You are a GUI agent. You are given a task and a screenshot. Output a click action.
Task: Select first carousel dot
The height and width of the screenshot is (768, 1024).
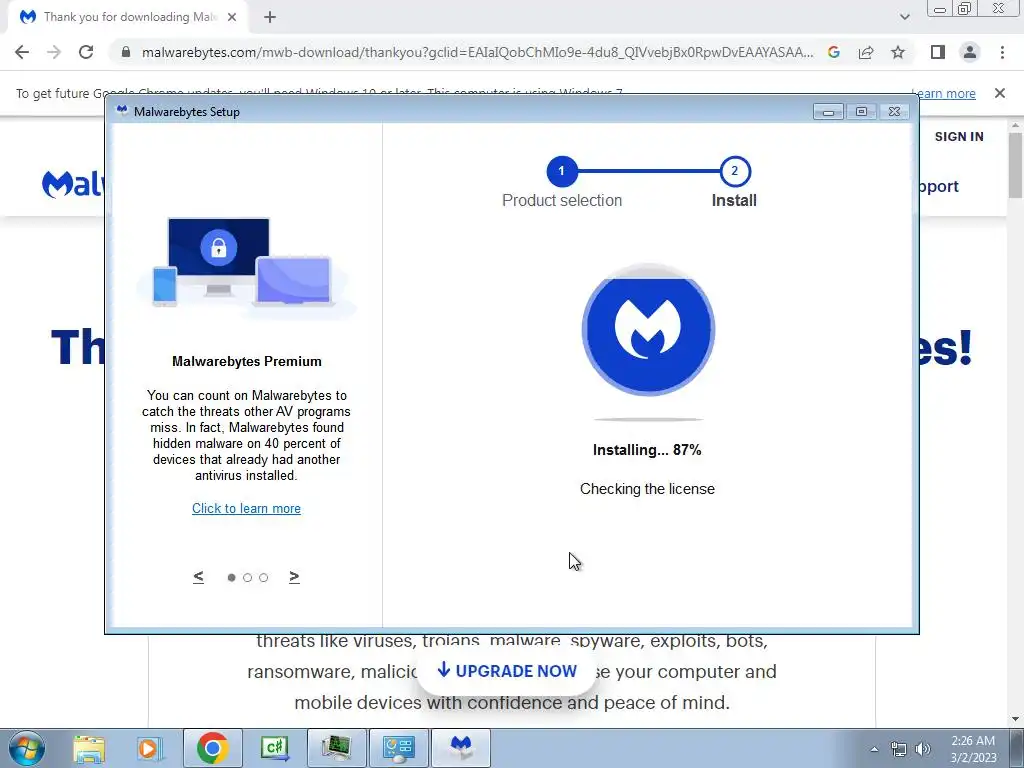coord(231,577)
